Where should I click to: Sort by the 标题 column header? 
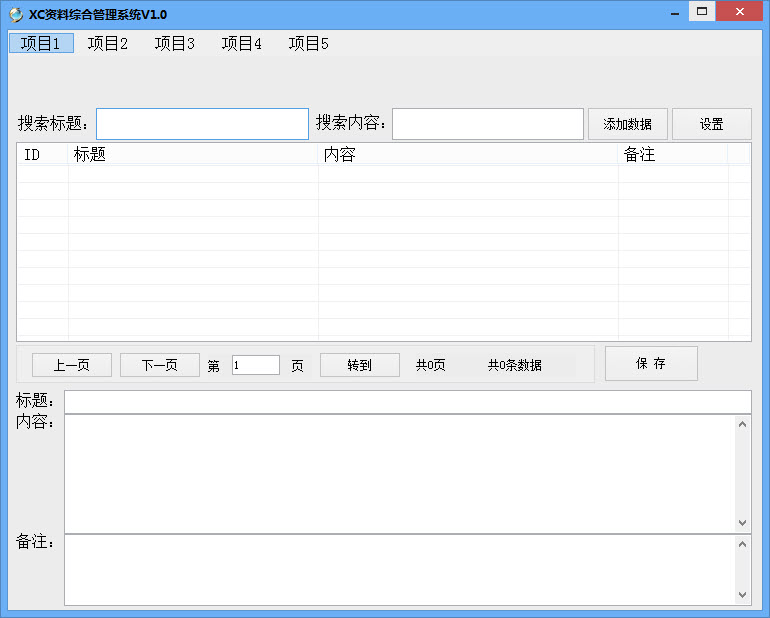click(193, 154)
